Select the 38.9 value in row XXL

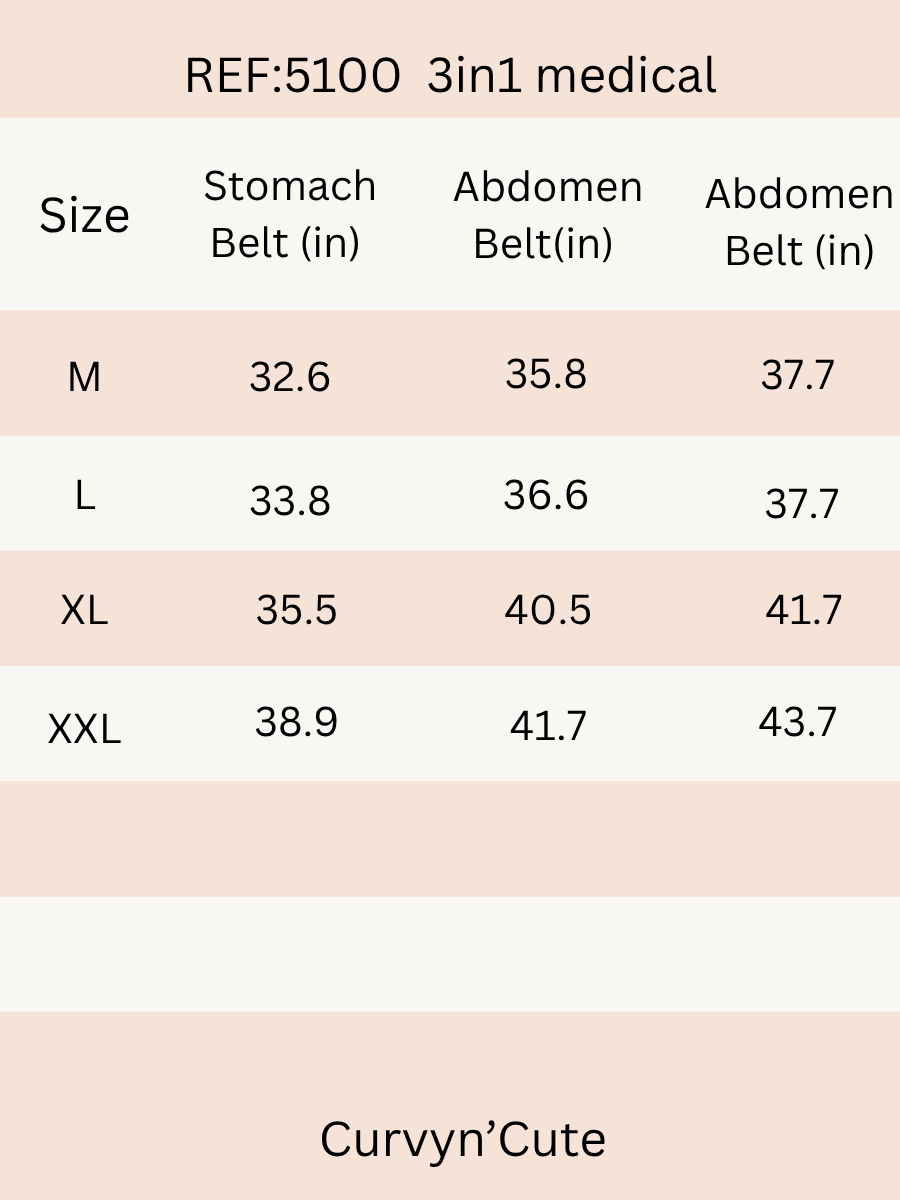[296, 722]
